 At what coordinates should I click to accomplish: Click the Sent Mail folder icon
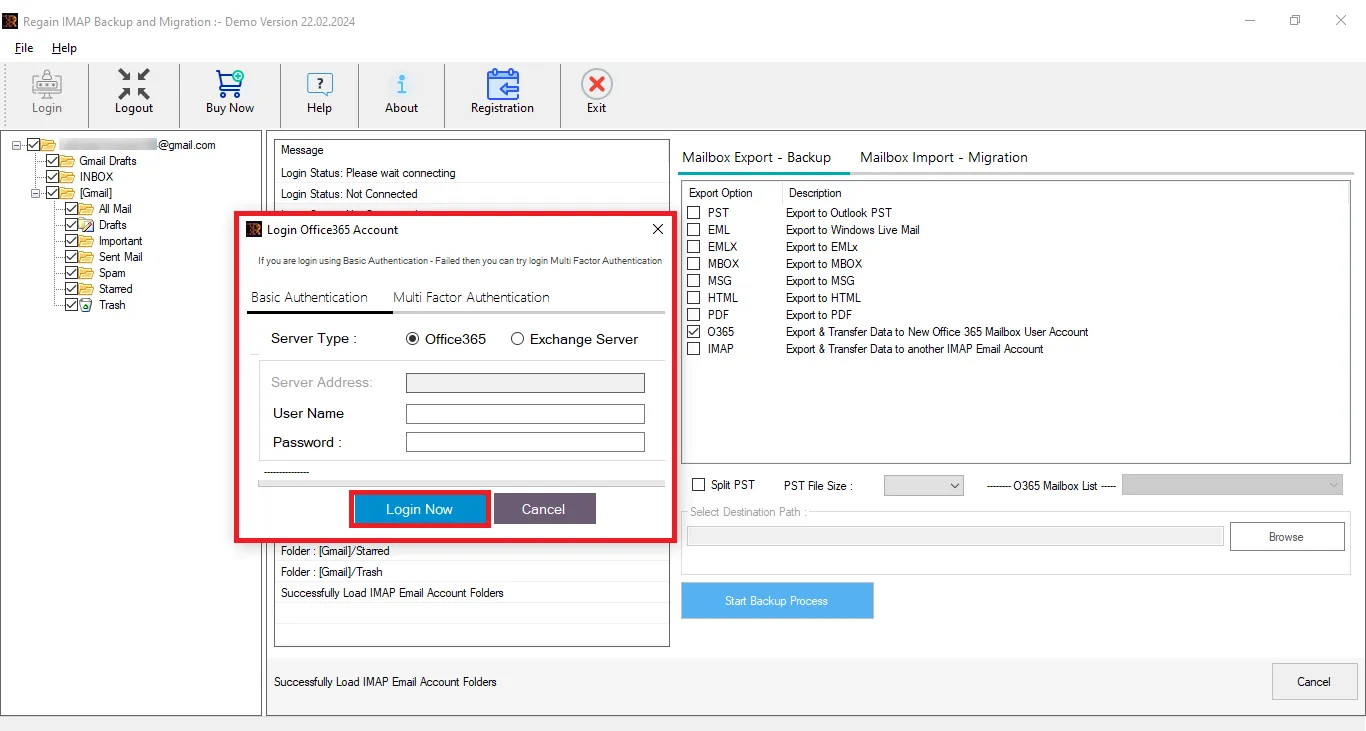tap(87, 257)
